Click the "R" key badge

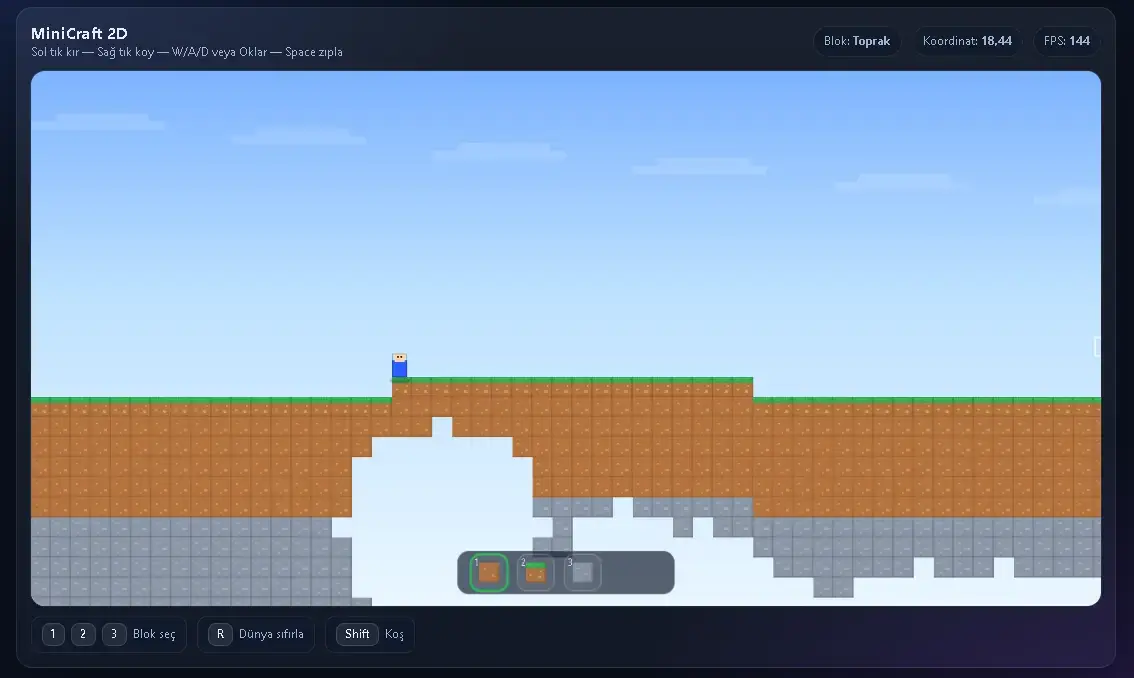220,634
